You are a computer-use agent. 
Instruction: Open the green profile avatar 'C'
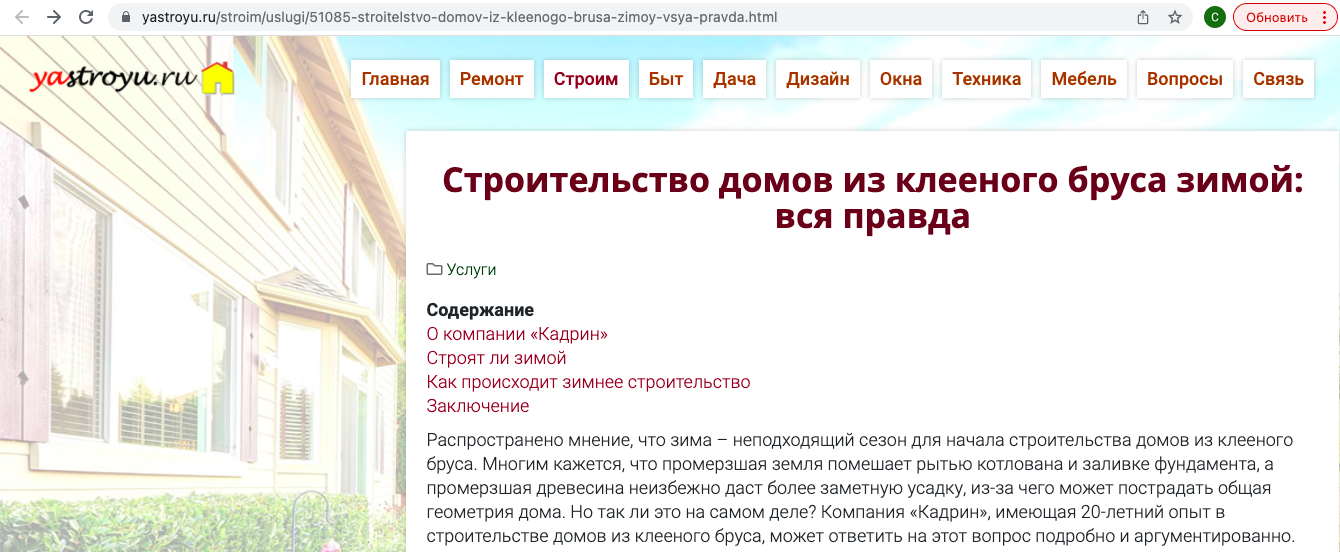coord(1215,17)
